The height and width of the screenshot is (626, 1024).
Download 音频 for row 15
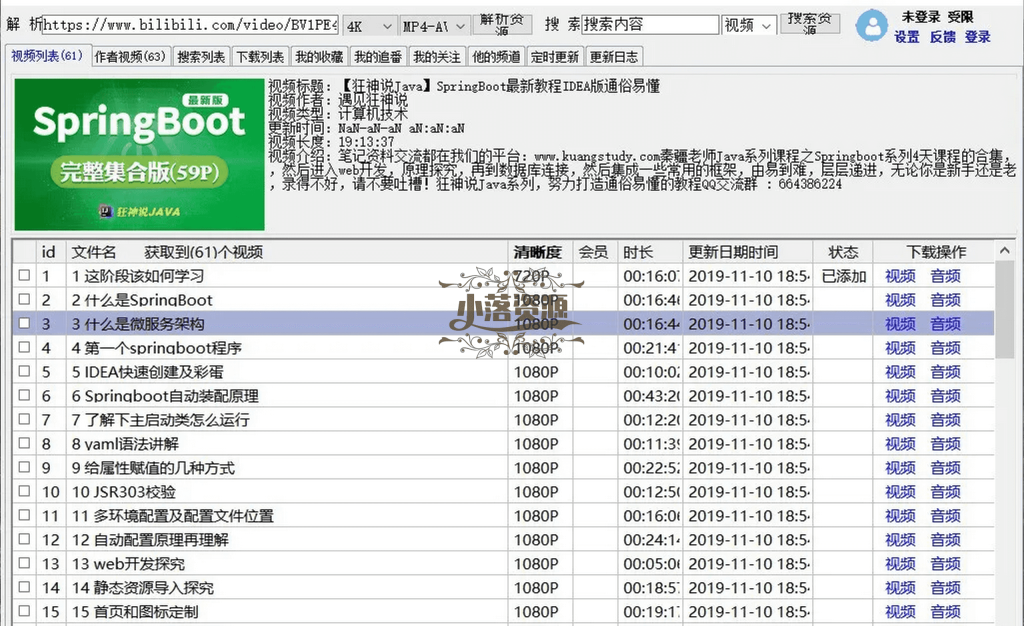[945, 612]
